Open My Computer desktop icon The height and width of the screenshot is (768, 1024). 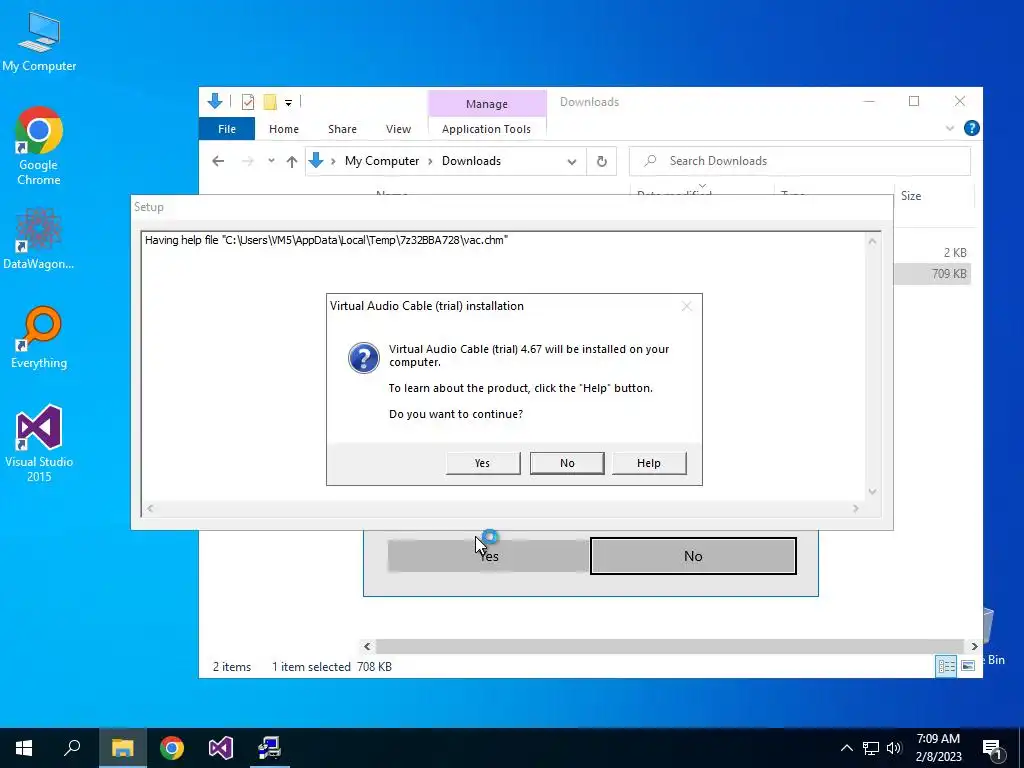(39, 42)
